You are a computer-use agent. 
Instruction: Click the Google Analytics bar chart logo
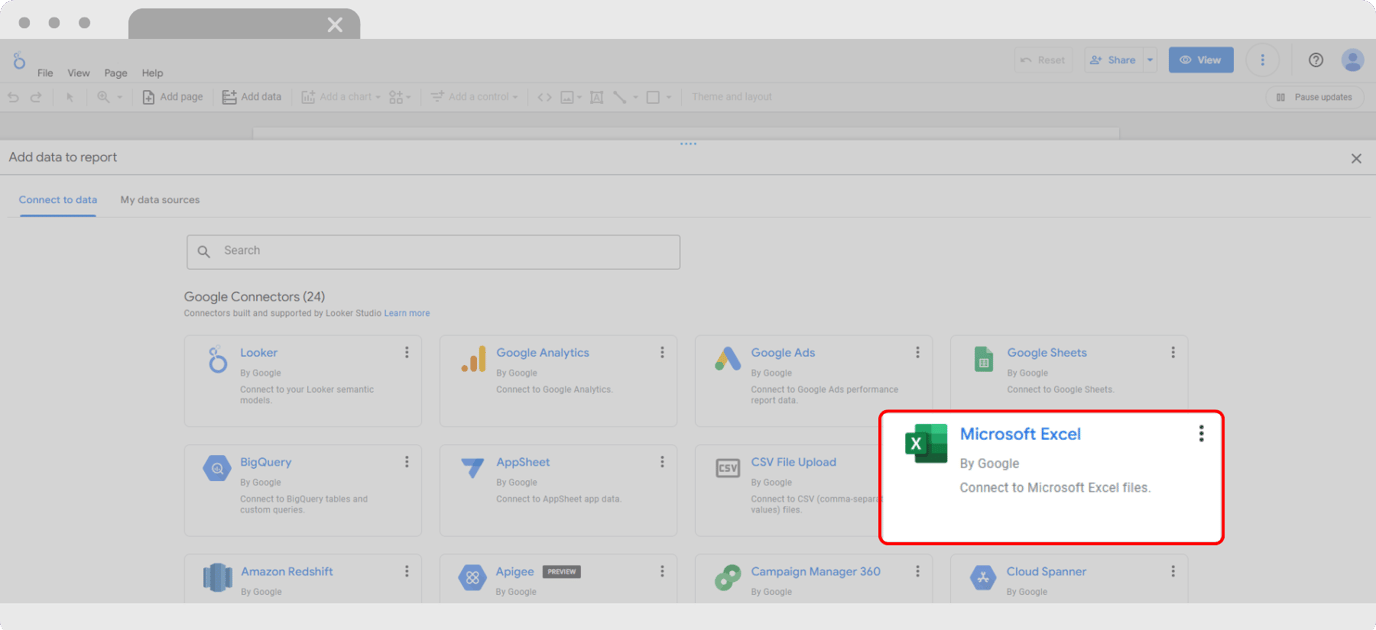[473, 359]
